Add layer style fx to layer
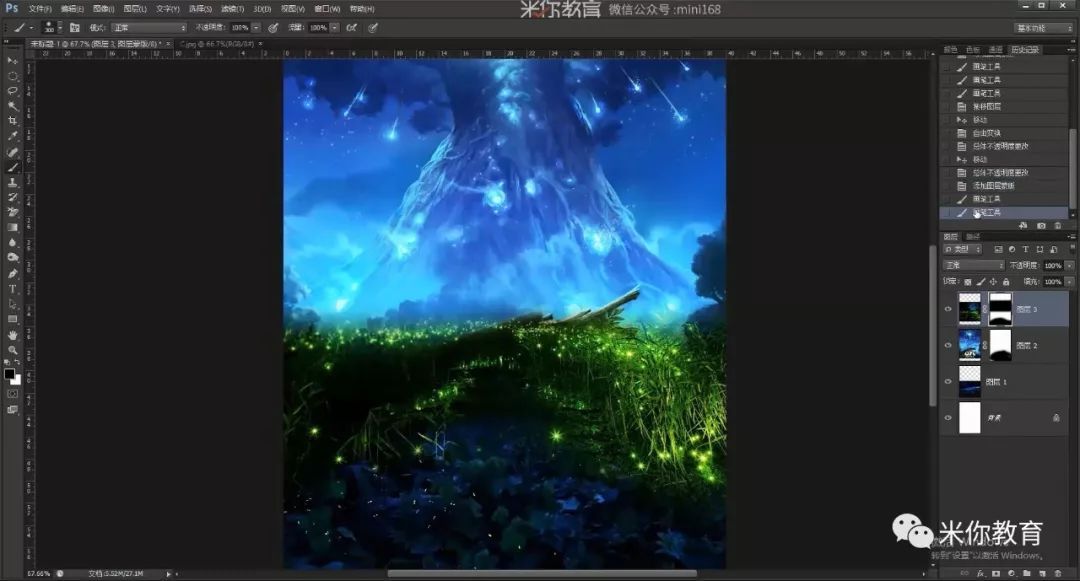The image size is (1080, 581). coord(980,573)
